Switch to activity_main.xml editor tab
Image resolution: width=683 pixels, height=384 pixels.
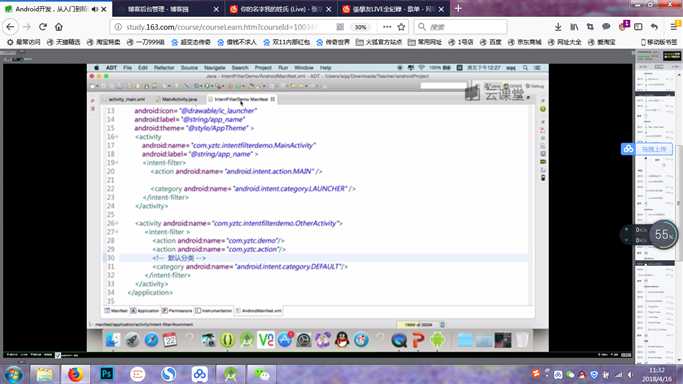point(125,99)
